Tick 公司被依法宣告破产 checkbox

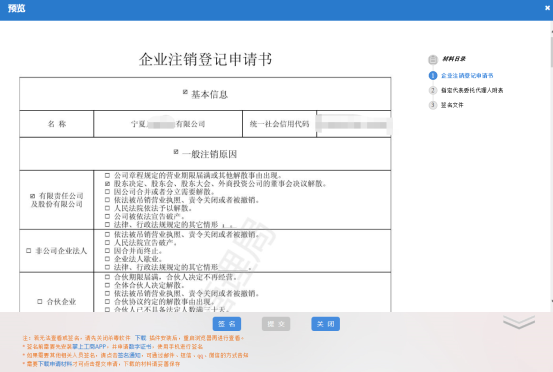pyautogui.click(x=107, y=216)
